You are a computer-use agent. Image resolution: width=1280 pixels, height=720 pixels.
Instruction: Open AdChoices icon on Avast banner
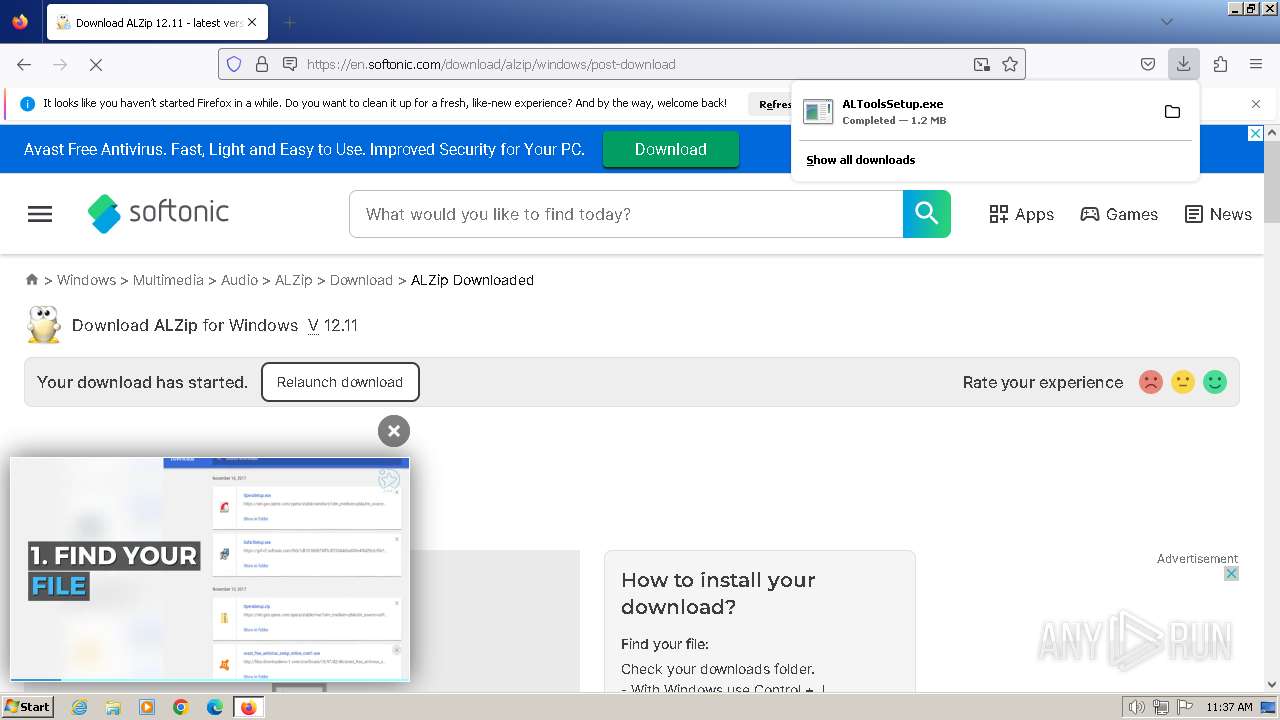1256,133
